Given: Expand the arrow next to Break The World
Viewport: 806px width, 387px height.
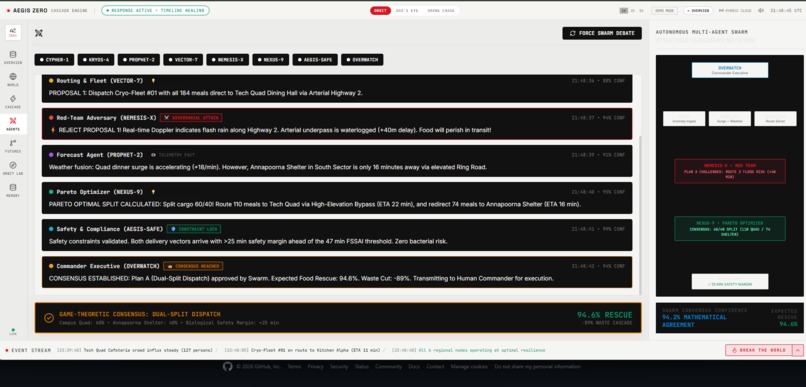Looking at the screenshot, I should point(798,350).
